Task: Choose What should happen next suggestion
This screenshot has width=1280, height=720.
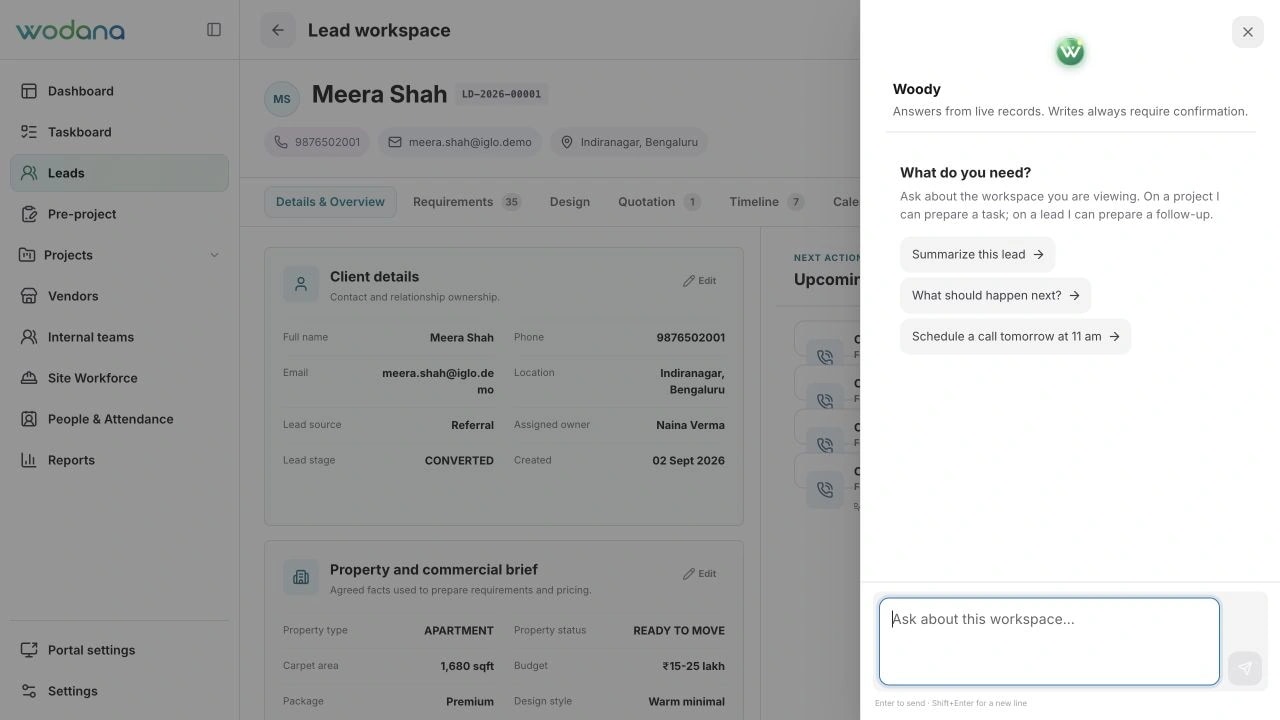Action: tap(996, 295)
